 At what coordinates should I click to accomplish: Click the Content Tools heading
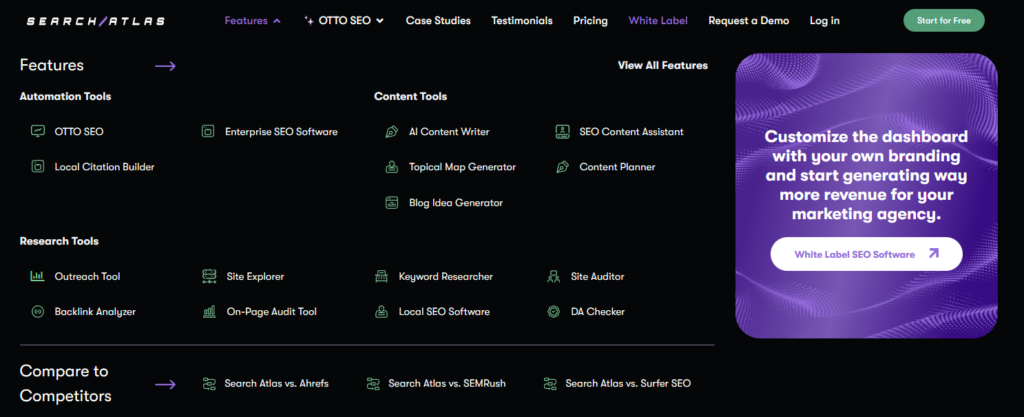[411, 96]
